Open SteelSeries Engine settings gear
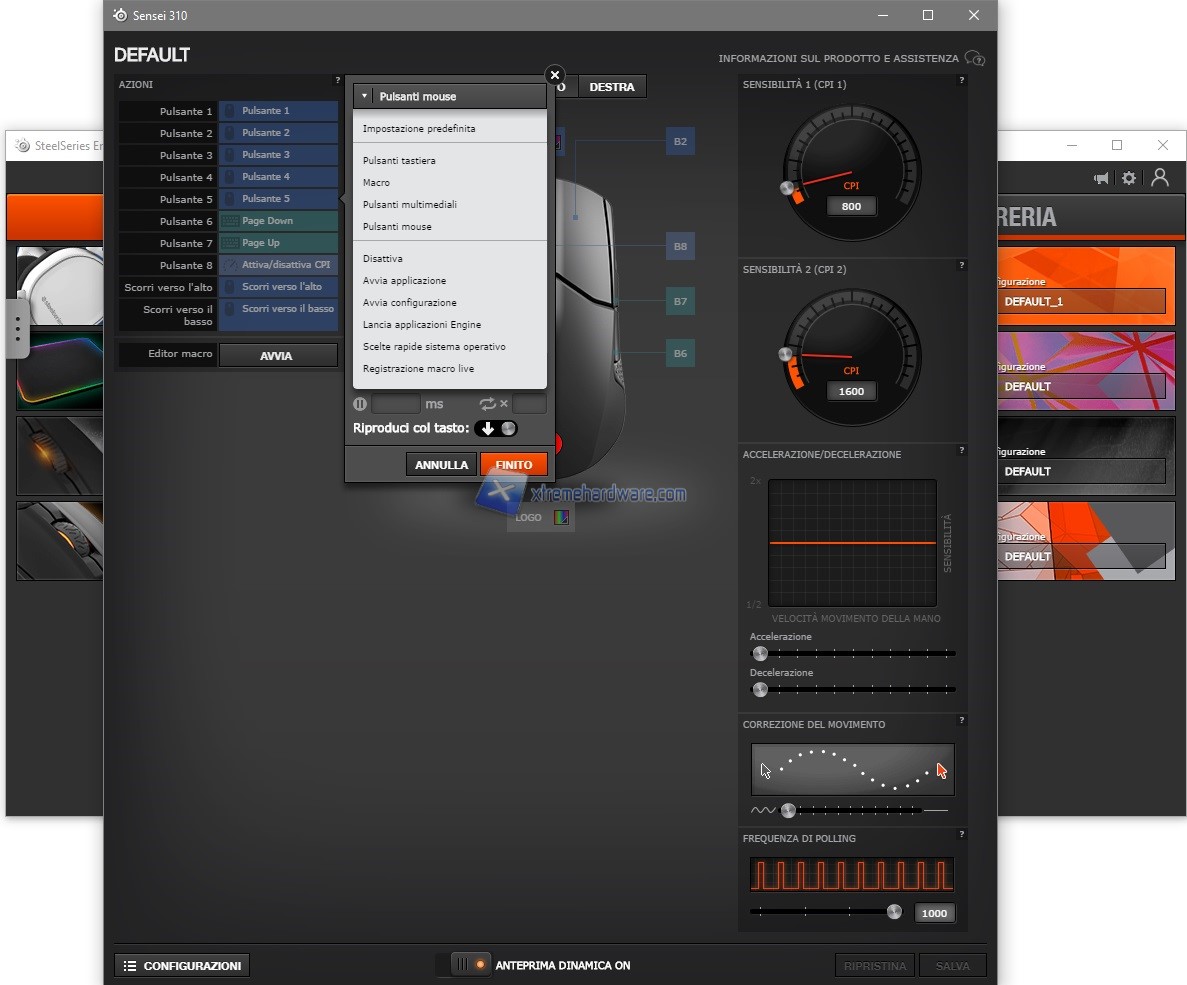Screen dimensions: 1187x985 pyautogui.click(x=1129, y=178)
